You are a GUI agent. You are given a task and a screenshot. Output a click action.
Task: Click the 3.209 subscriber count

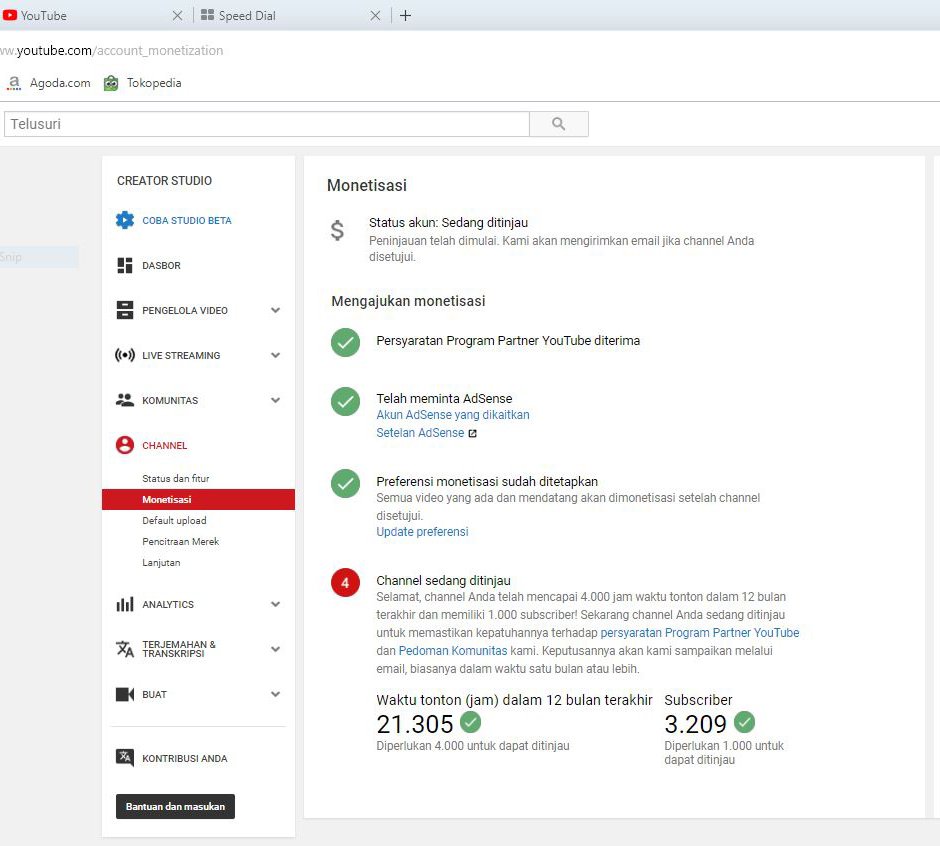tap(695, 724)
